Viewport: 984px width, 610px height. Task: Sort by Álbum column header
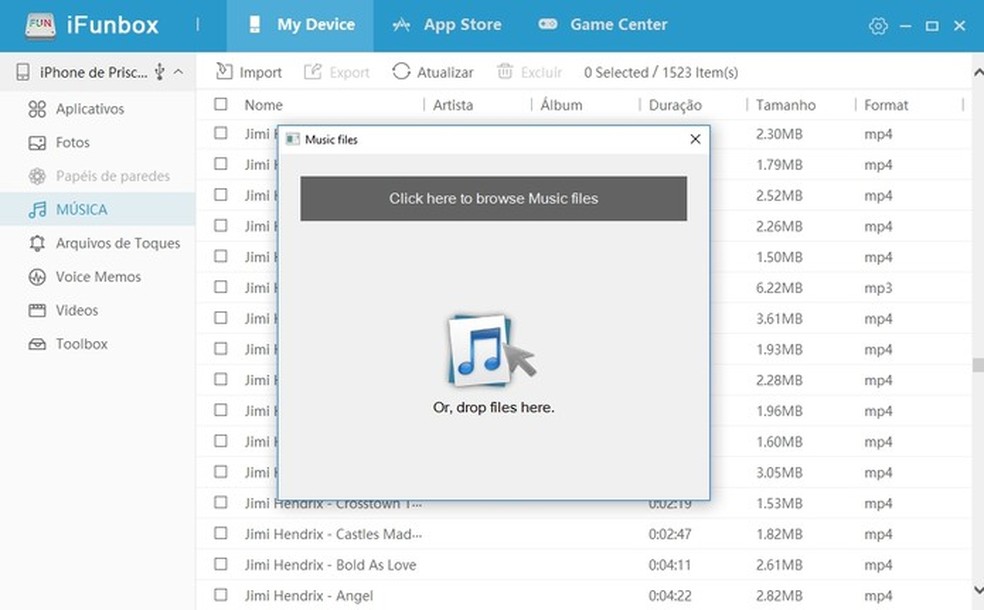pos(561,105)
